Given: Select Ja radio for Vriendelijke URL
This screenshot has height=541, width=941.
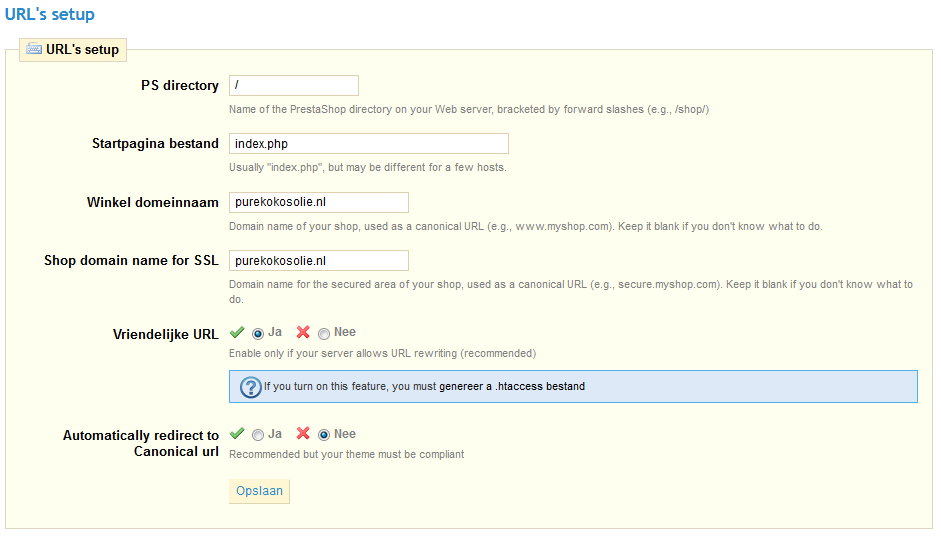Looking at the screenshot, I should (x=258, y=334).
